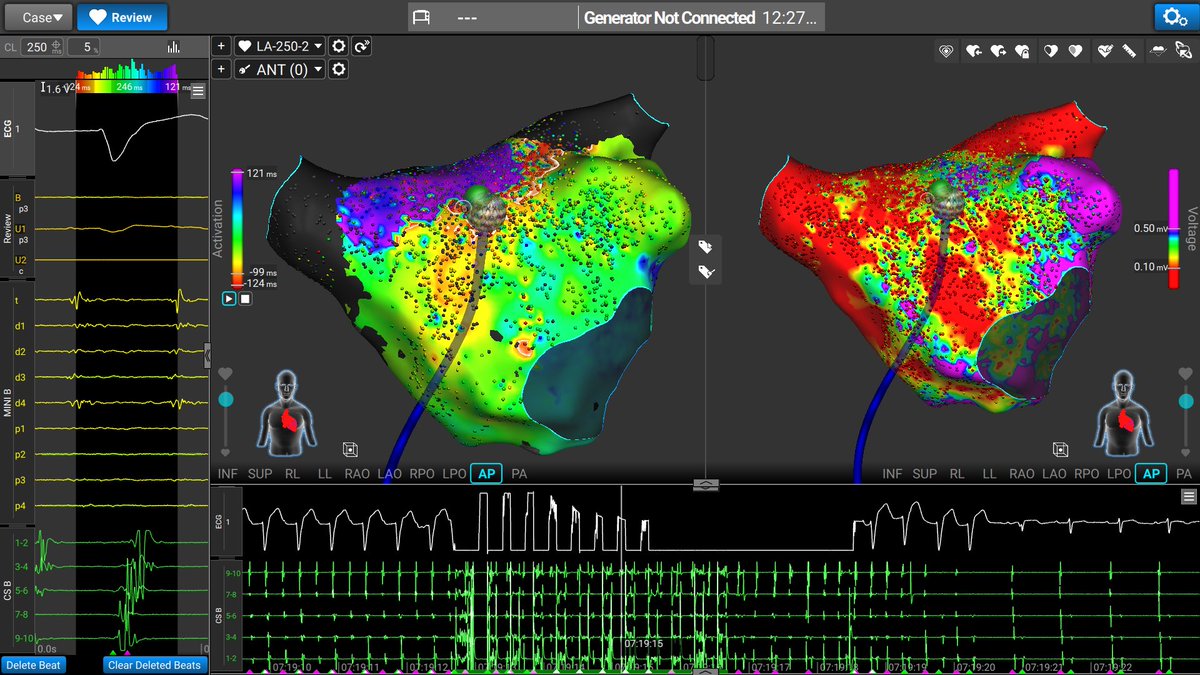Click the activation color scale bar
The width and height of the screenshot is (1200, 675).
click(236, 229)
